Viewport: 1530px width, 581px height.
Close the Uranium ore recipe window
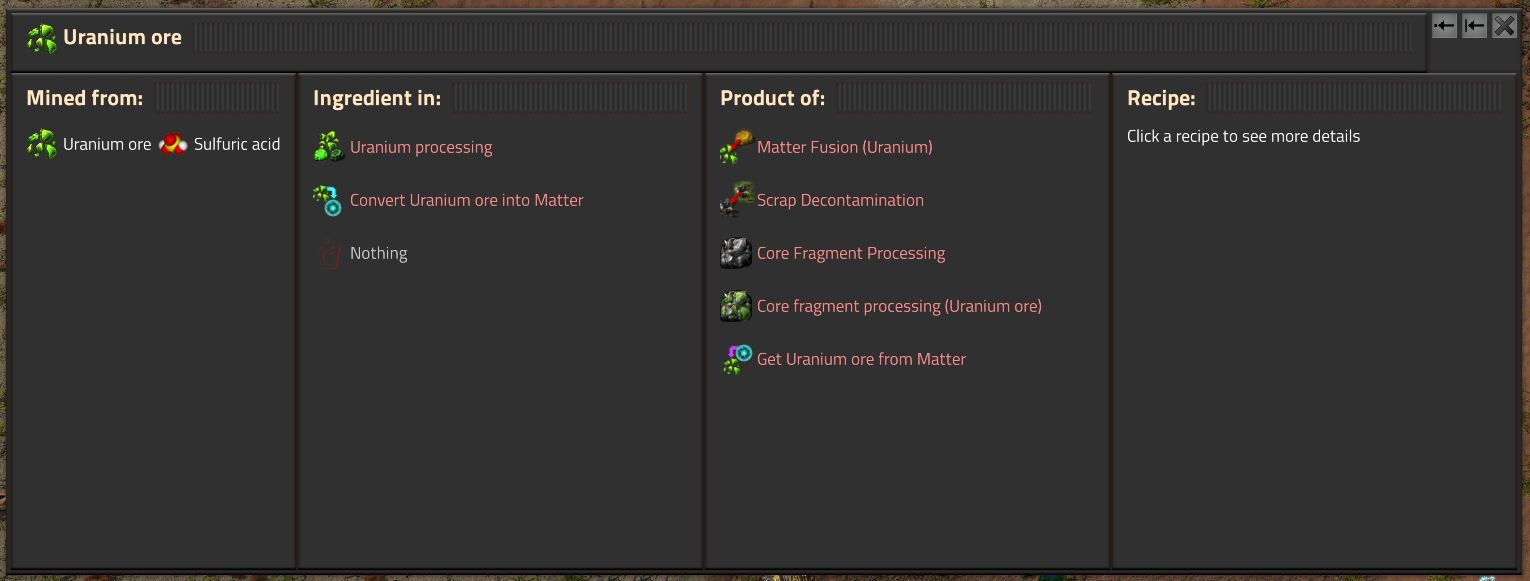coord(1504,26)
